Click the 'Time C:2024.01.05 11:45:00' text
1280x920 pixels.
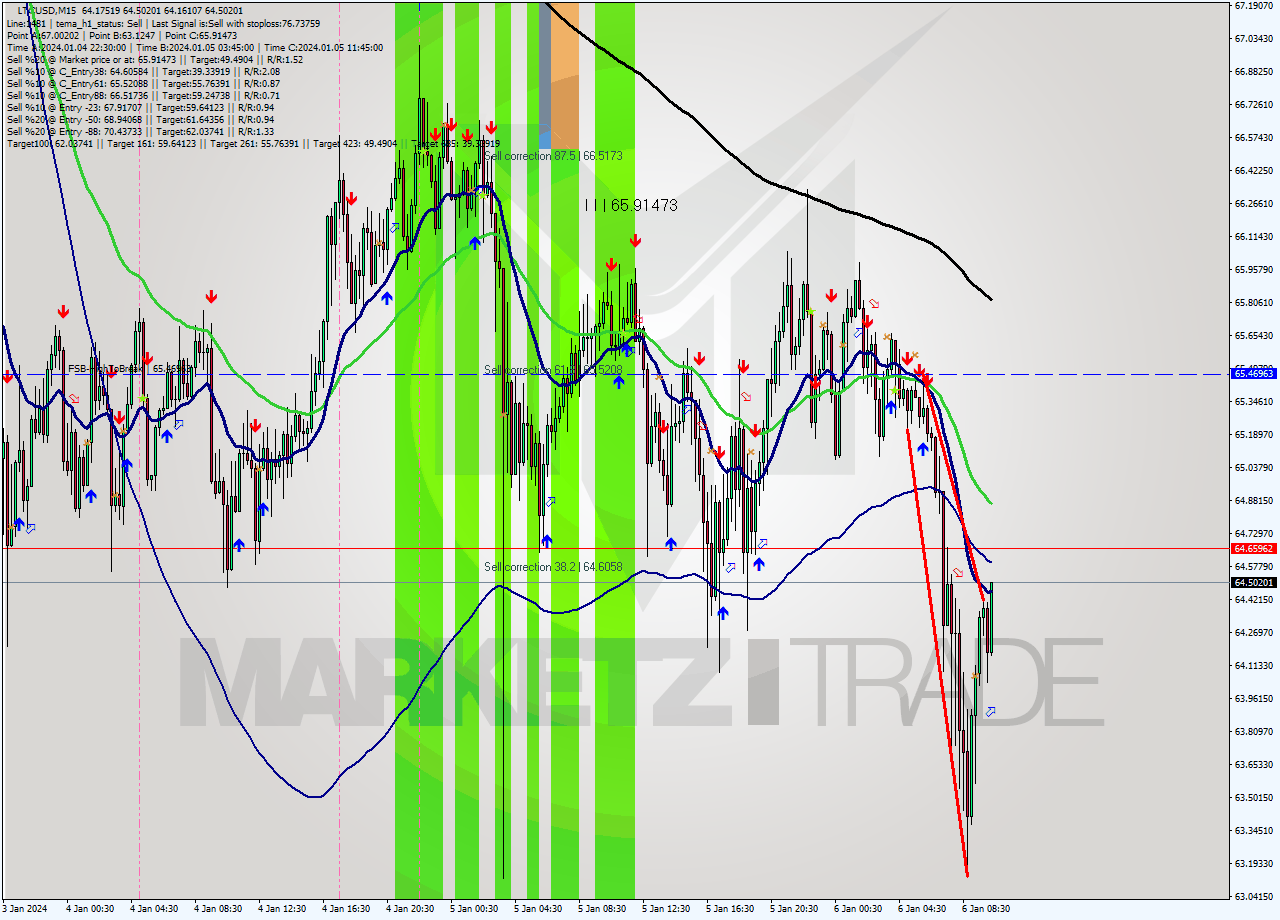click(x=322, y=47)
